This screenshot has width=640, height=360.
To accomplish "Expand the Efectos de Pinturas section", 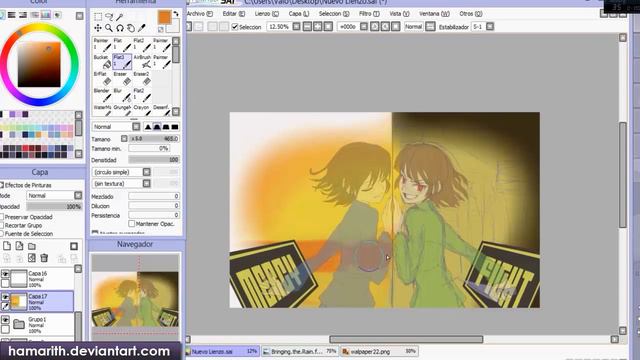I will (x=2, y=185).
